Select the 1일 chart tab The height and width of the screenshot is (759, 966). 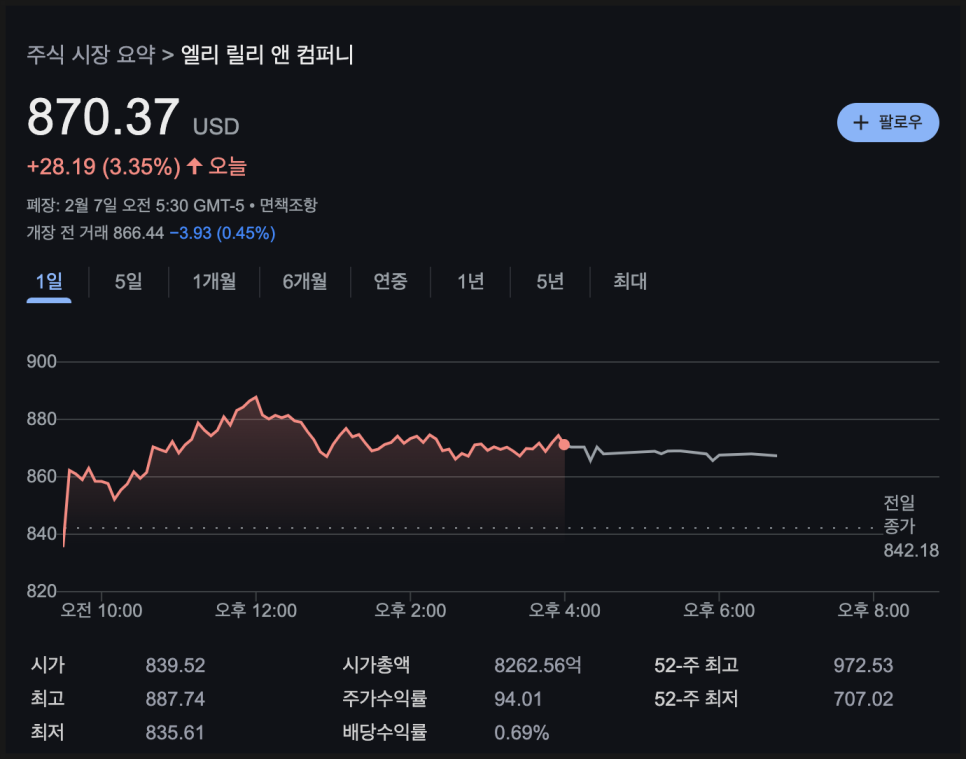click(49, 282)
